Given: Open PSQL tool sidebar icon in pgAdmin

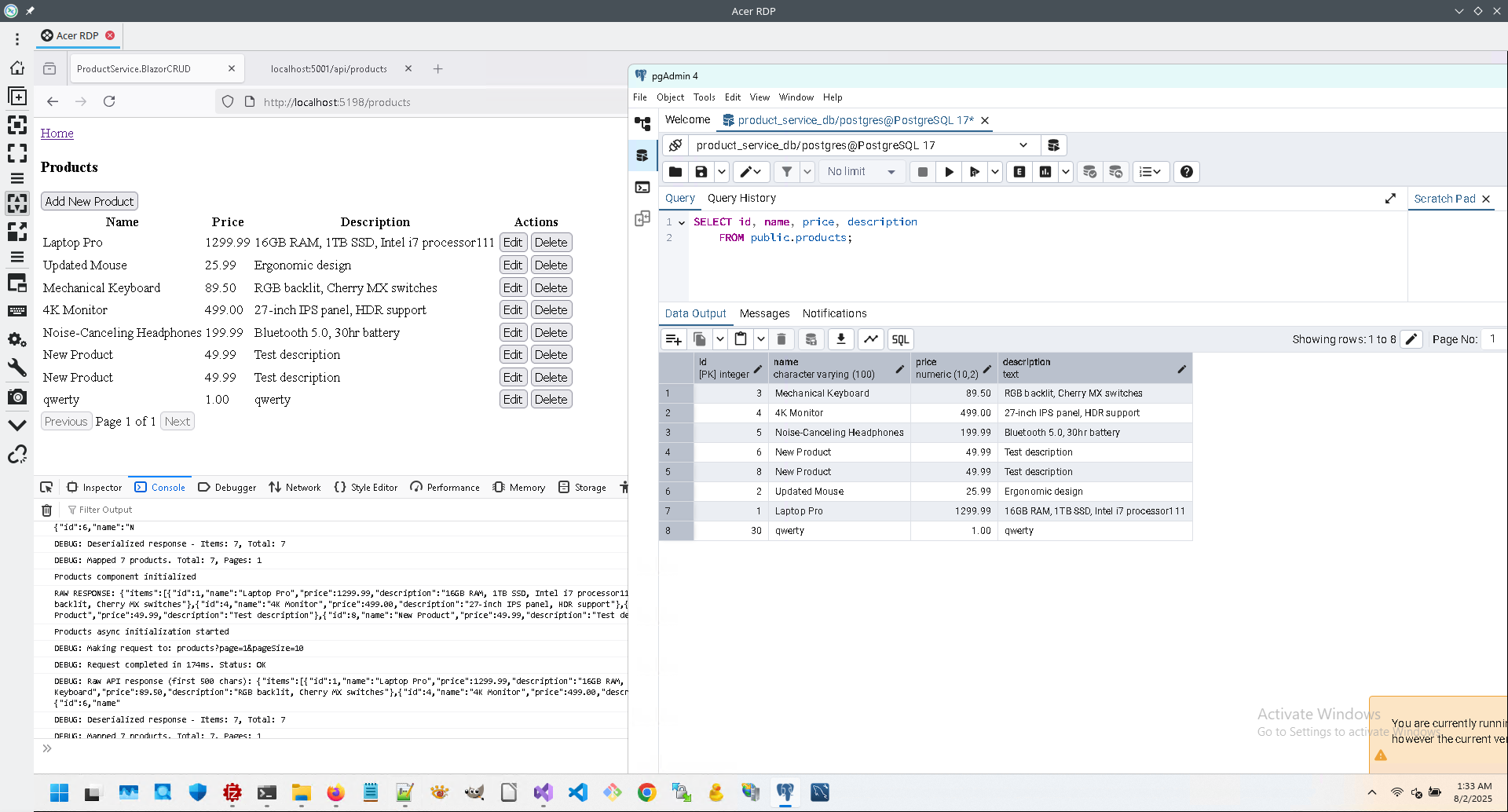Looking at the screenshot, I should click(x=642, y=187).
